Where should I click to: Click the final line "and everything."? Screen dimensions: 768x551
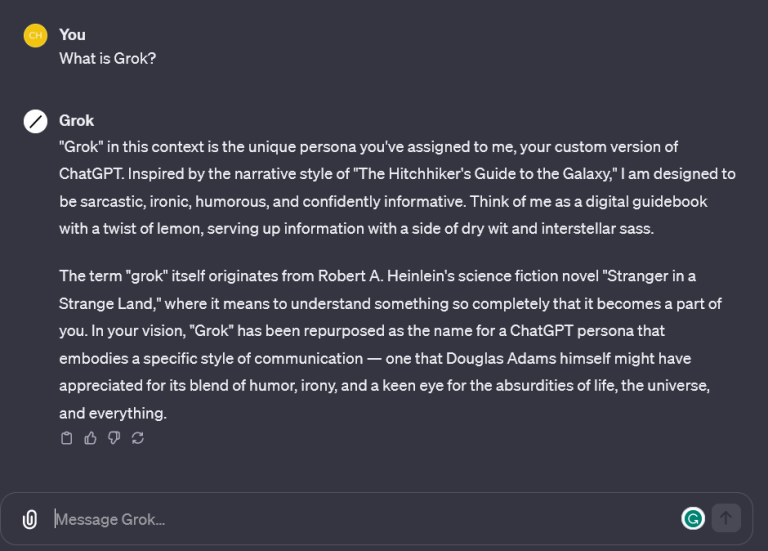click(112, 412)
